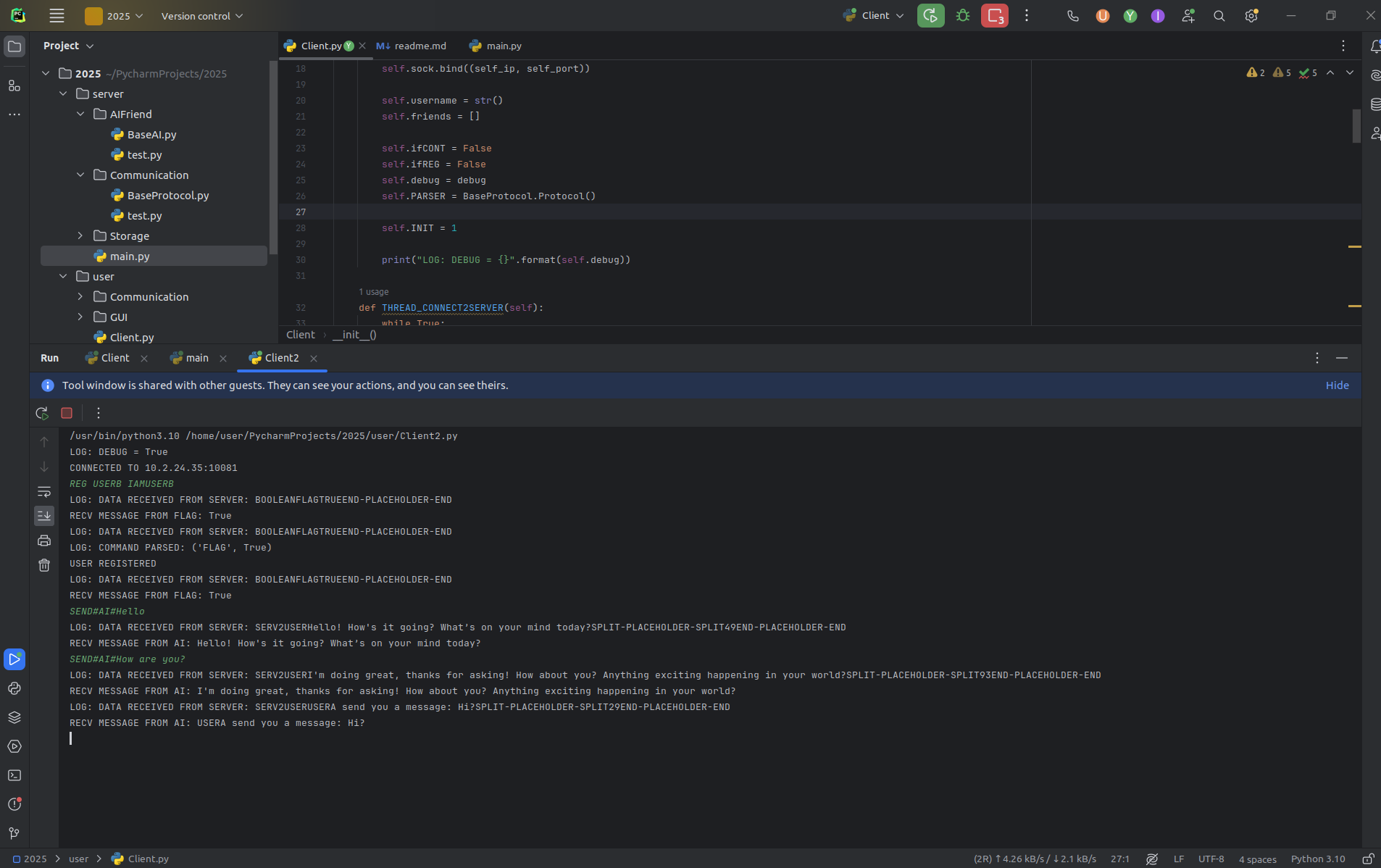Jump to next highlighted error arrow

point(1350,72)
